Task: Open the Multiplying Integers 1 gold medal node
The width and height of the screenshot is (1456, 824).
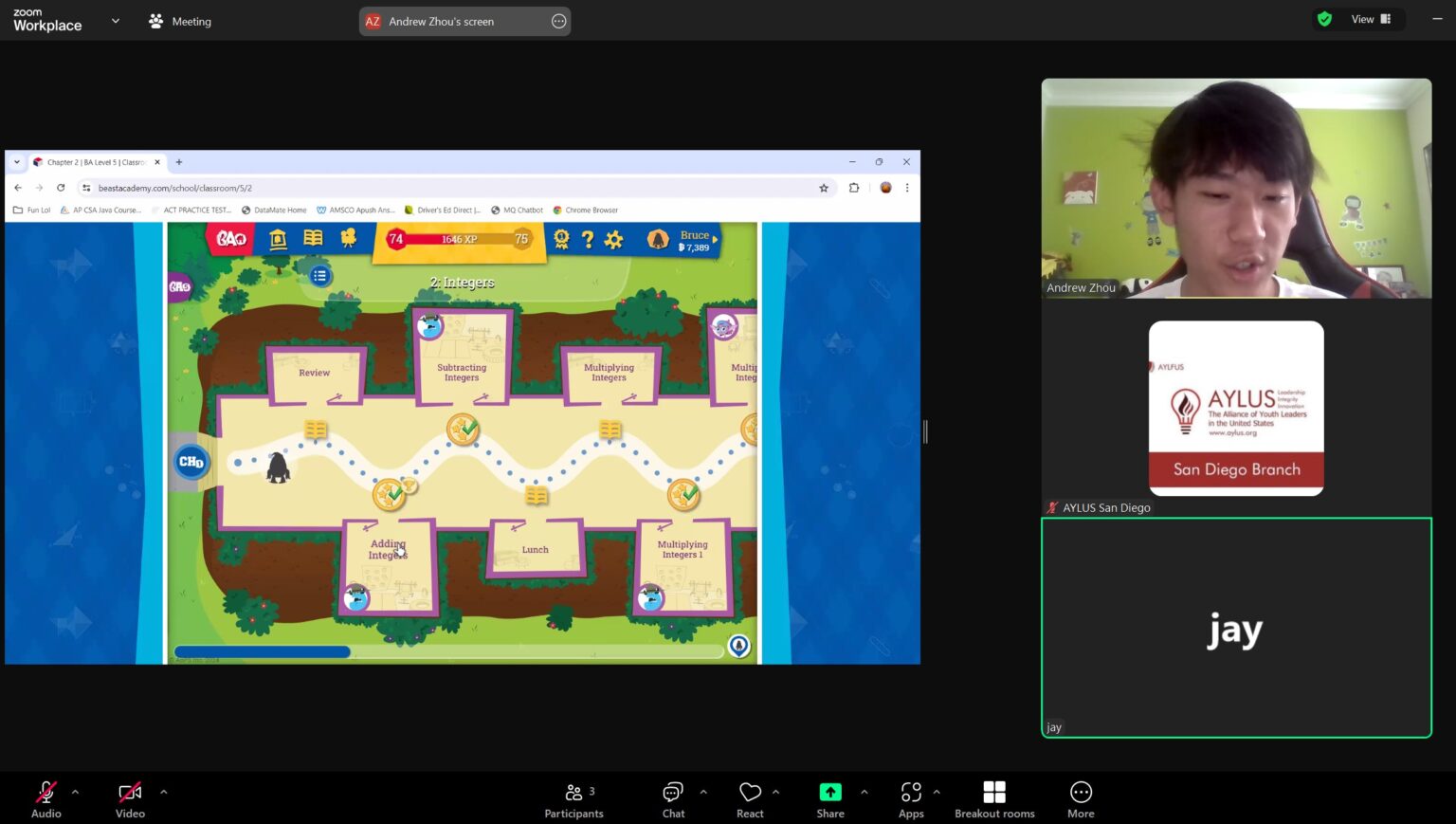Action: coord(683,494)
